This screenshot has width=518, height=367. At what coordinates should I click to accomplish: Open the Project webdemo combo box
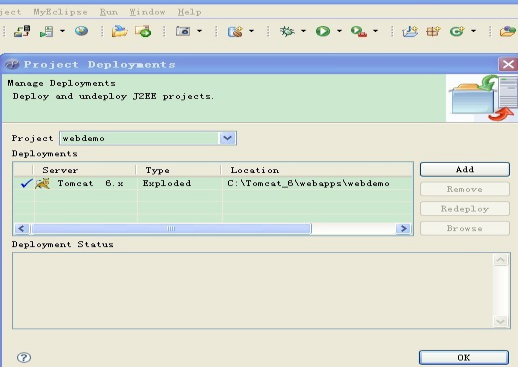click(x=148, y=138)
